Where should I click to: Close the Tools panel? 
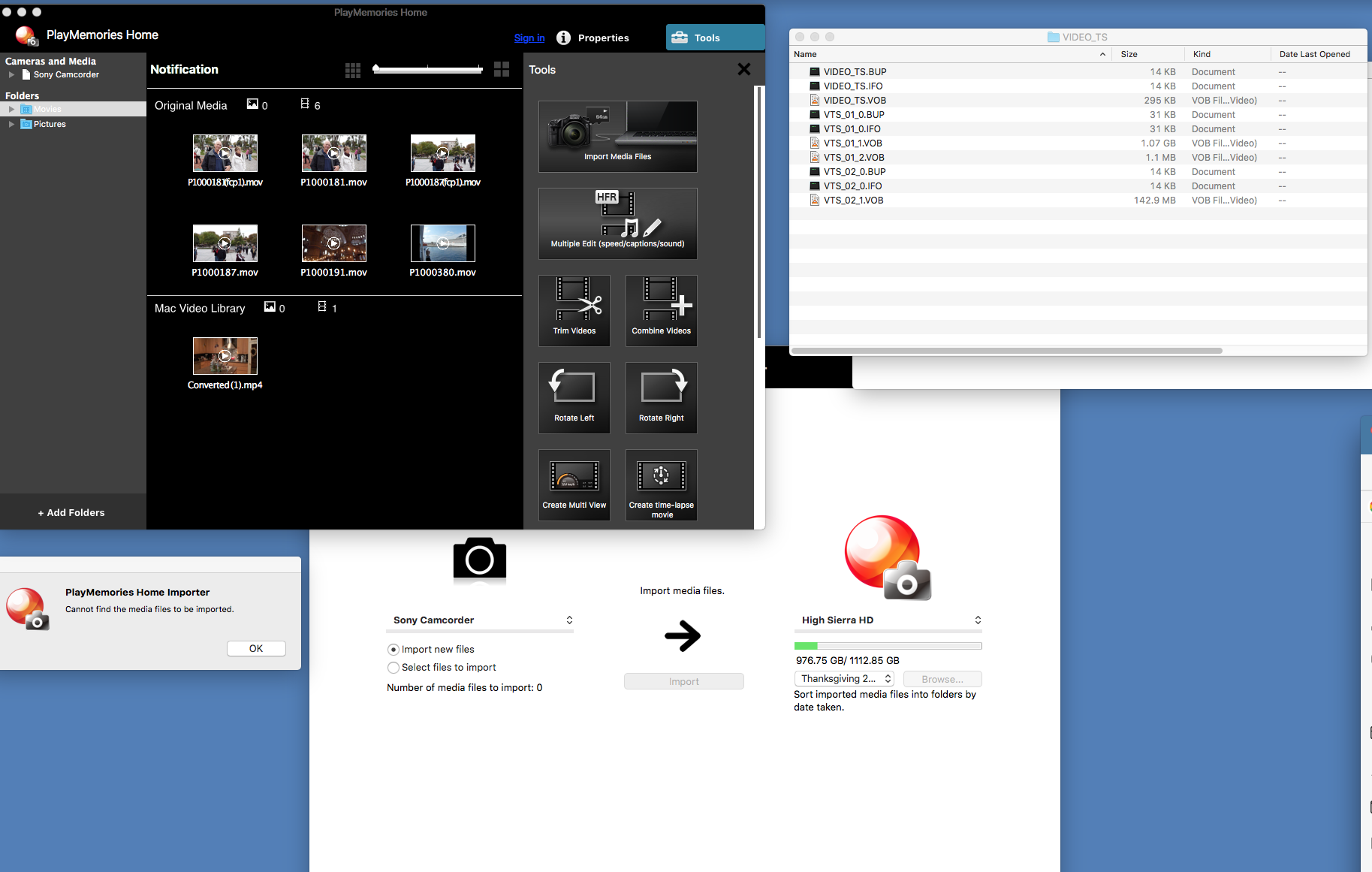pos(744,69)
